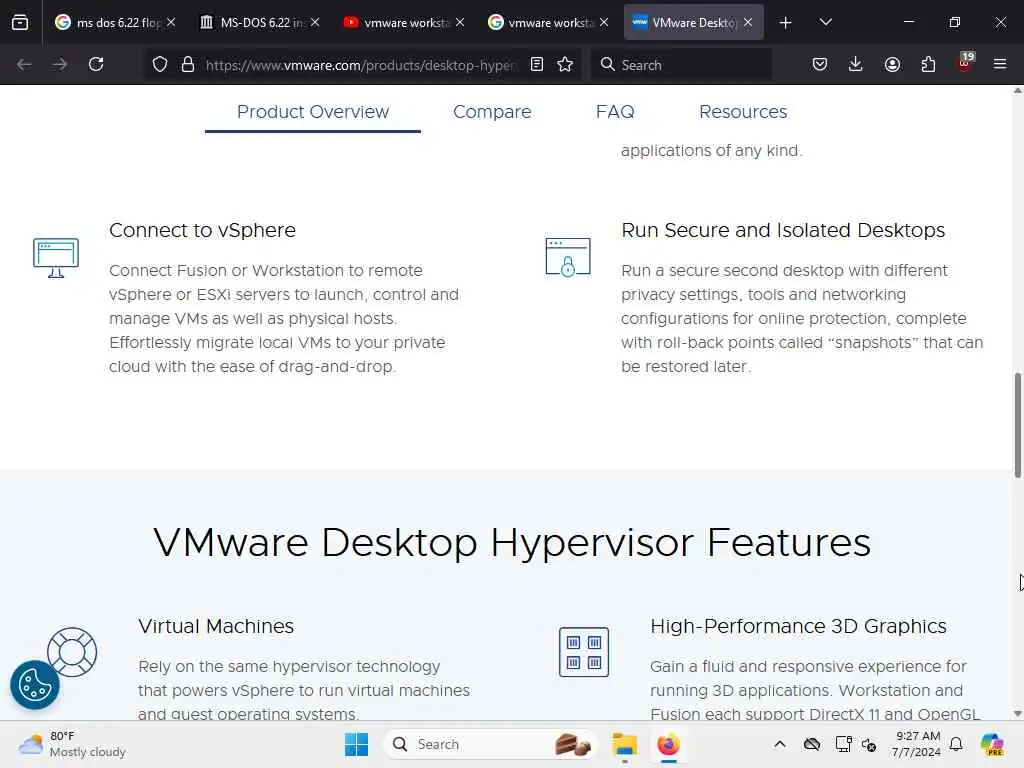This screenshot has height=768, width=1024.
Task: Go back to the previous page
Action: pyautogui.click(x=24, y=64)
